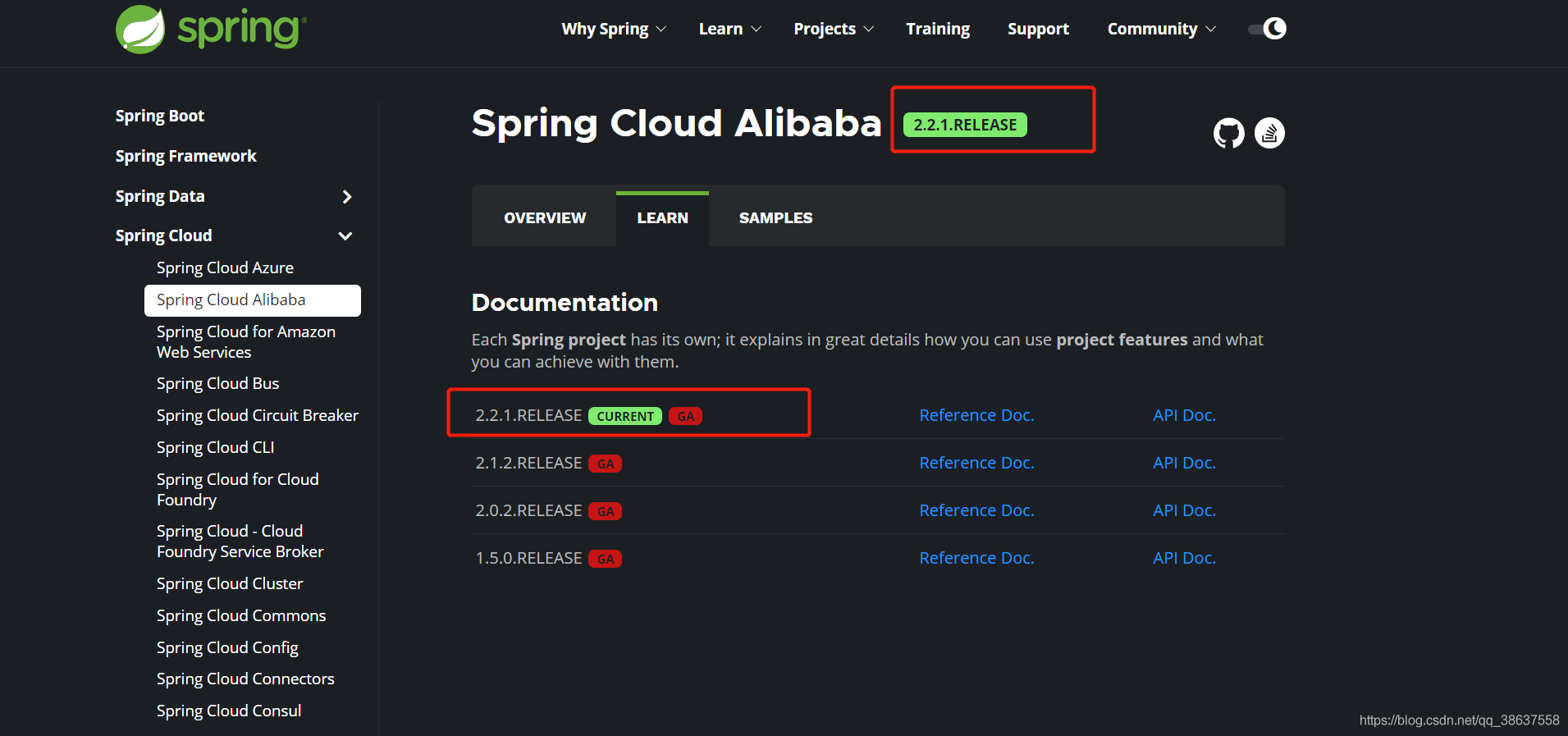This screenshot has height=736, width=1568.
Task: Click the 2.0.2.RELEASE version text
Action: (x=528, y=510)
